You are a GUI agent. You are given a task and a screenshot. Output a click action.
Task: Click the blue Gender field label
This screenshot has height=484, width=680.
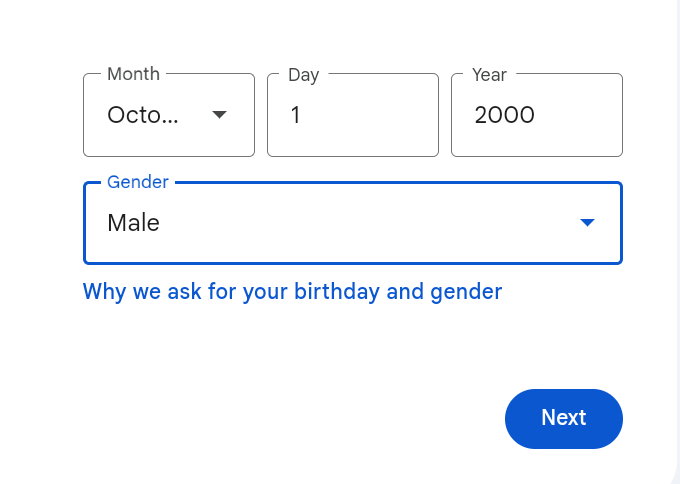tap(138, 182)
